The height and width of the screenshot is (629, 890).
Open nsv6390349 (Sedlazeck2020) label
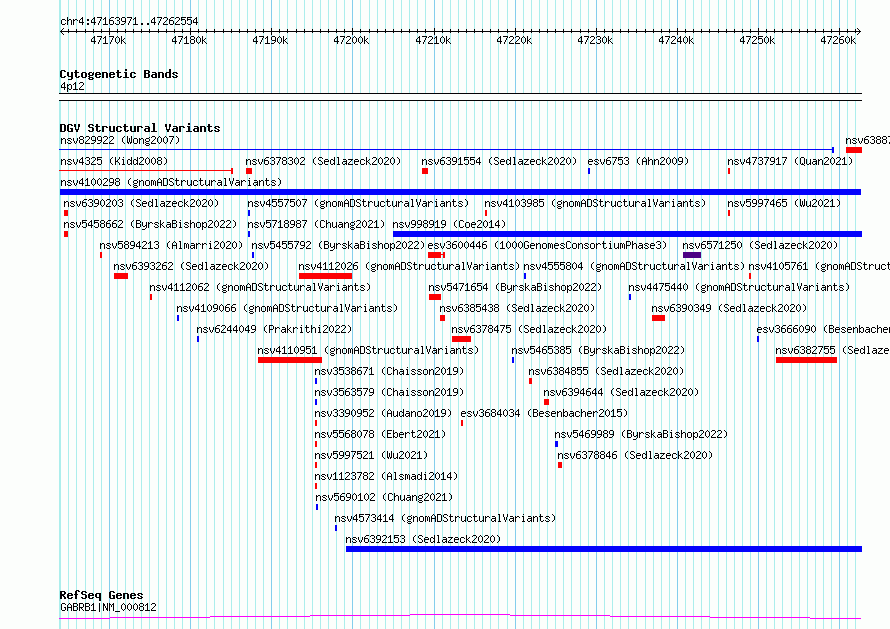[x=729, y=308]
